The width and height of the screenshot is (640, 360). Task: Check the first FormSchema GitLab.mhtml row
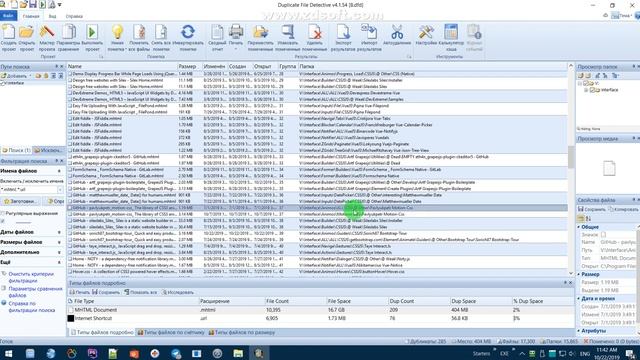pos(70,169)
